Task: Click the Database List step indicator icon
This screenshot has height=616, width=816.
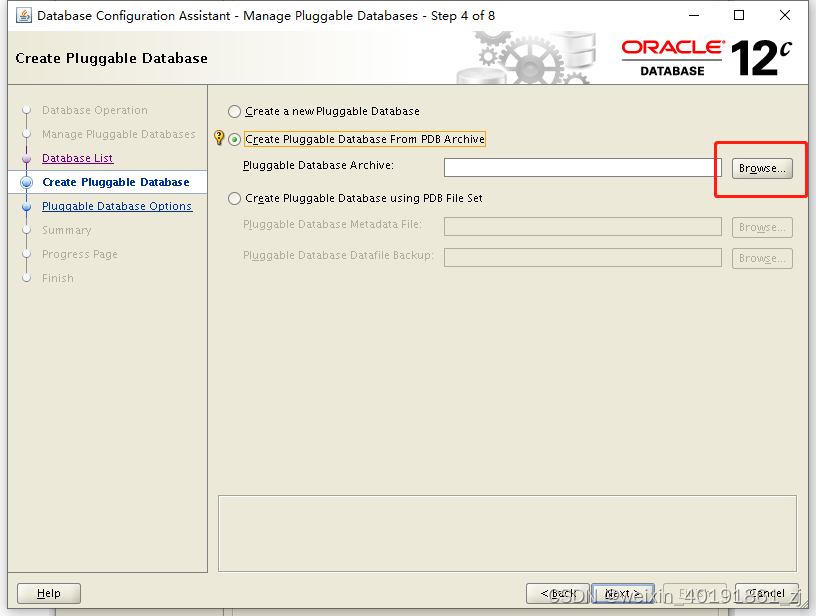Action: coord(28,158)
